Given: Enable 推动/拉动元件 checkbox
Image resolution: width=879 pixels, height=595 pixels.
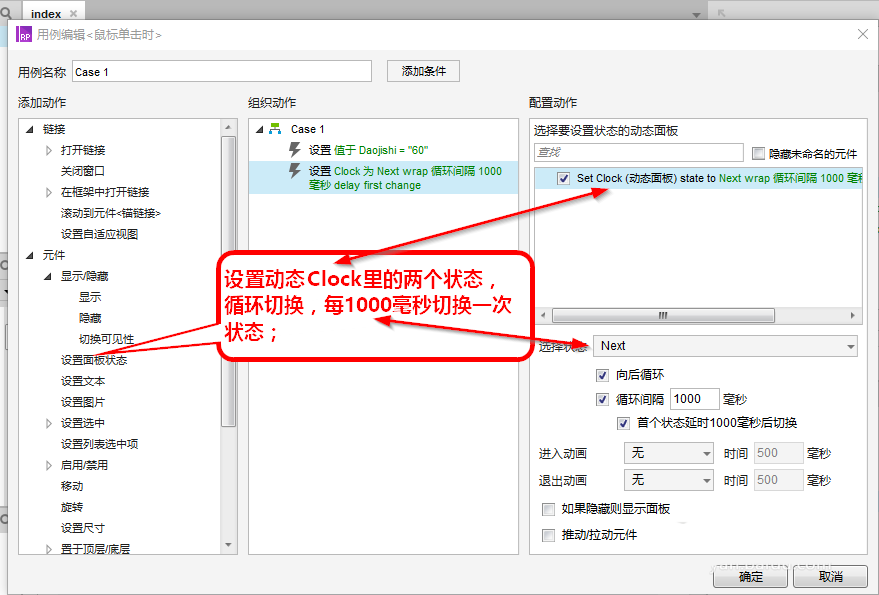Looking at the screenshot, I should pos(548,535).
